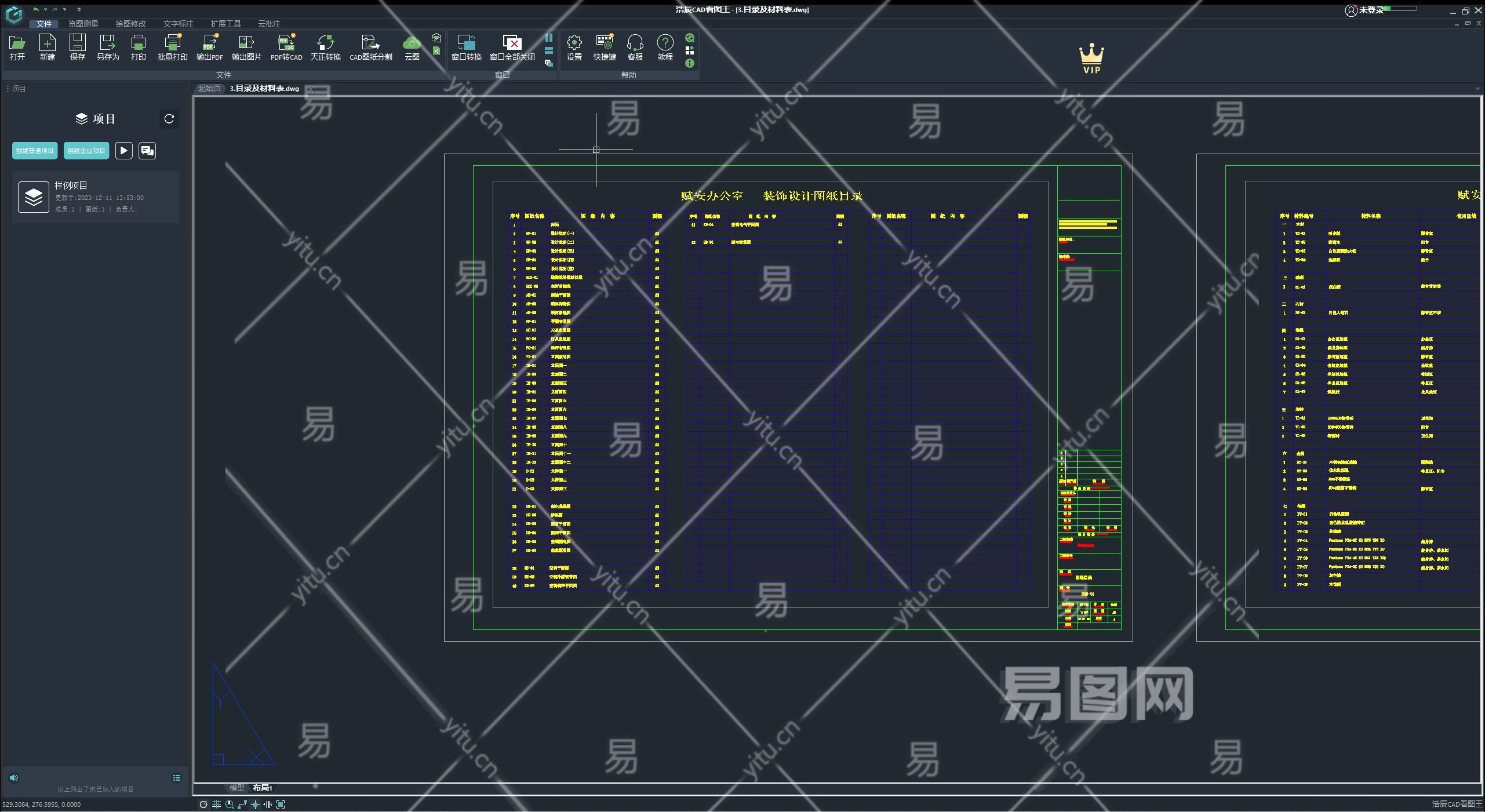Open the quick access toolbar customize dropdown

tap(79, 9)
